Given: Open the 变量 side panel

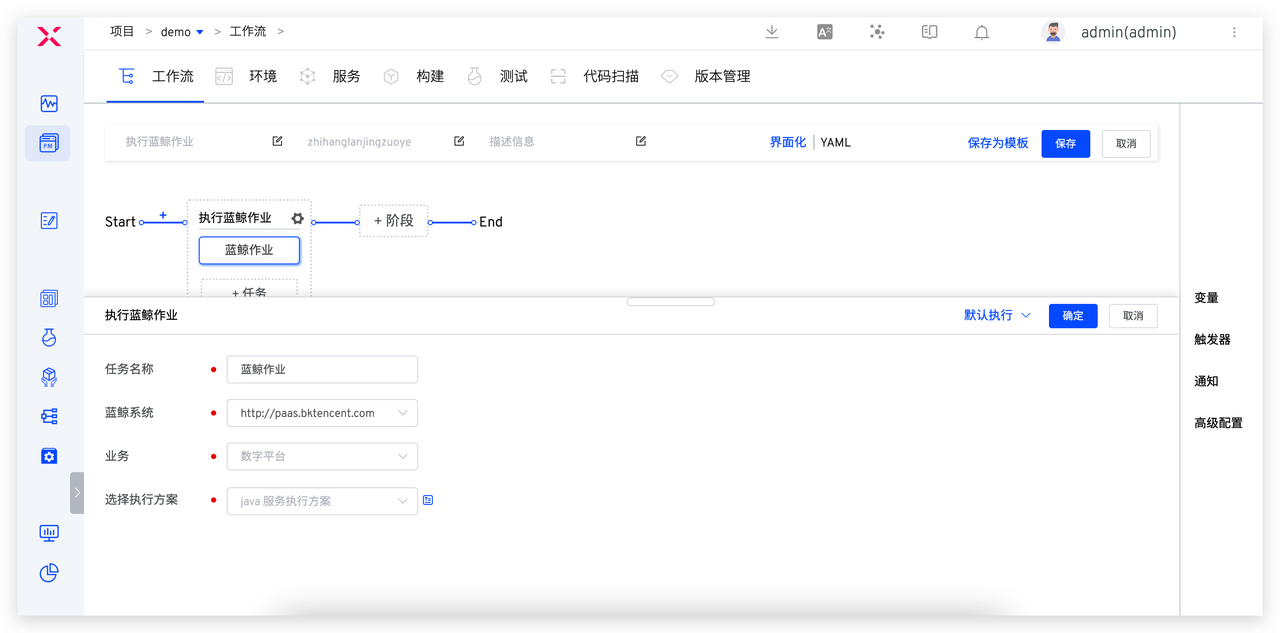Looking at the screenshot, I should (x=1206, y=298).
